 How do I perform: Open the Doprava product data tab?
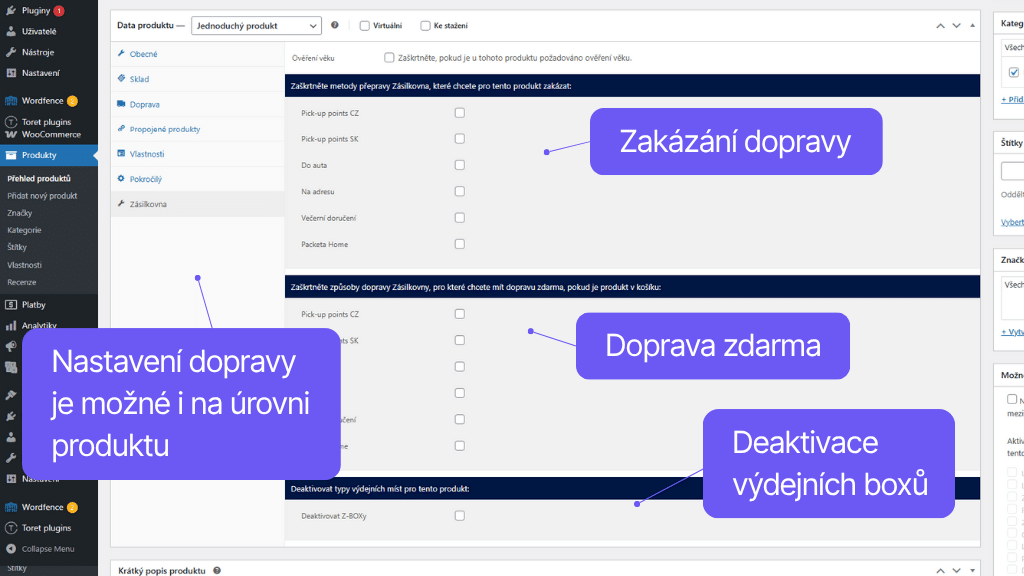point(144,104)
